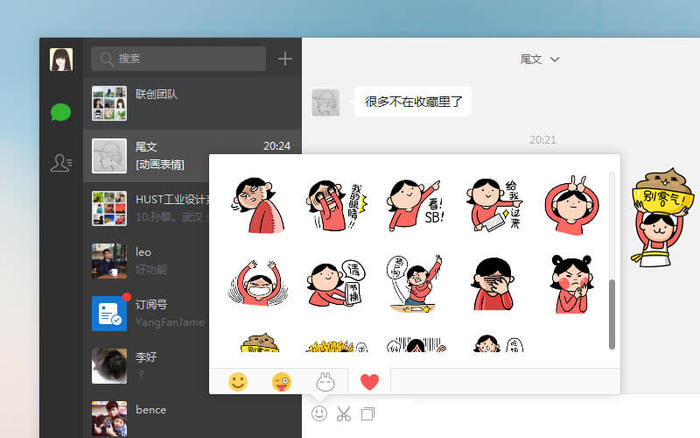Screen dimensions: 700x438
Task: Click the sticker panel vertical scrollbar
Action: pyautogui.click(x=612, y=314)
